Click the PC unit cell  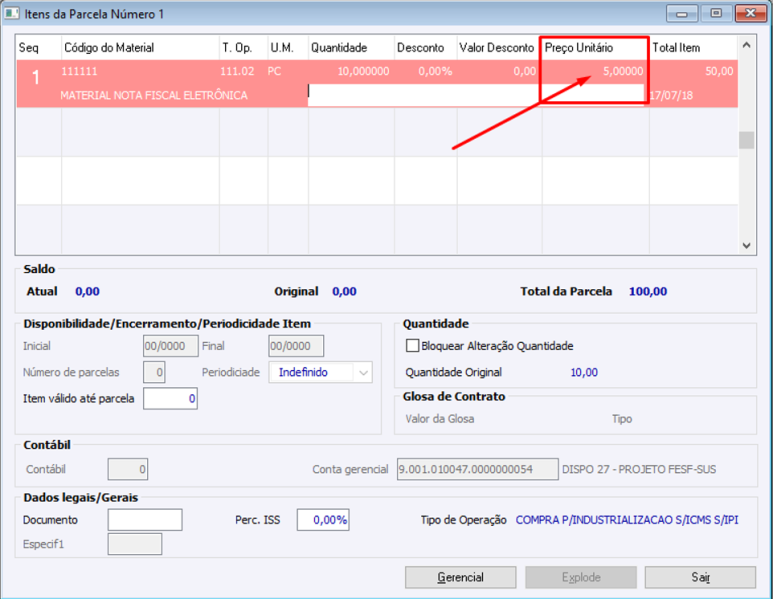pos(275,71)
